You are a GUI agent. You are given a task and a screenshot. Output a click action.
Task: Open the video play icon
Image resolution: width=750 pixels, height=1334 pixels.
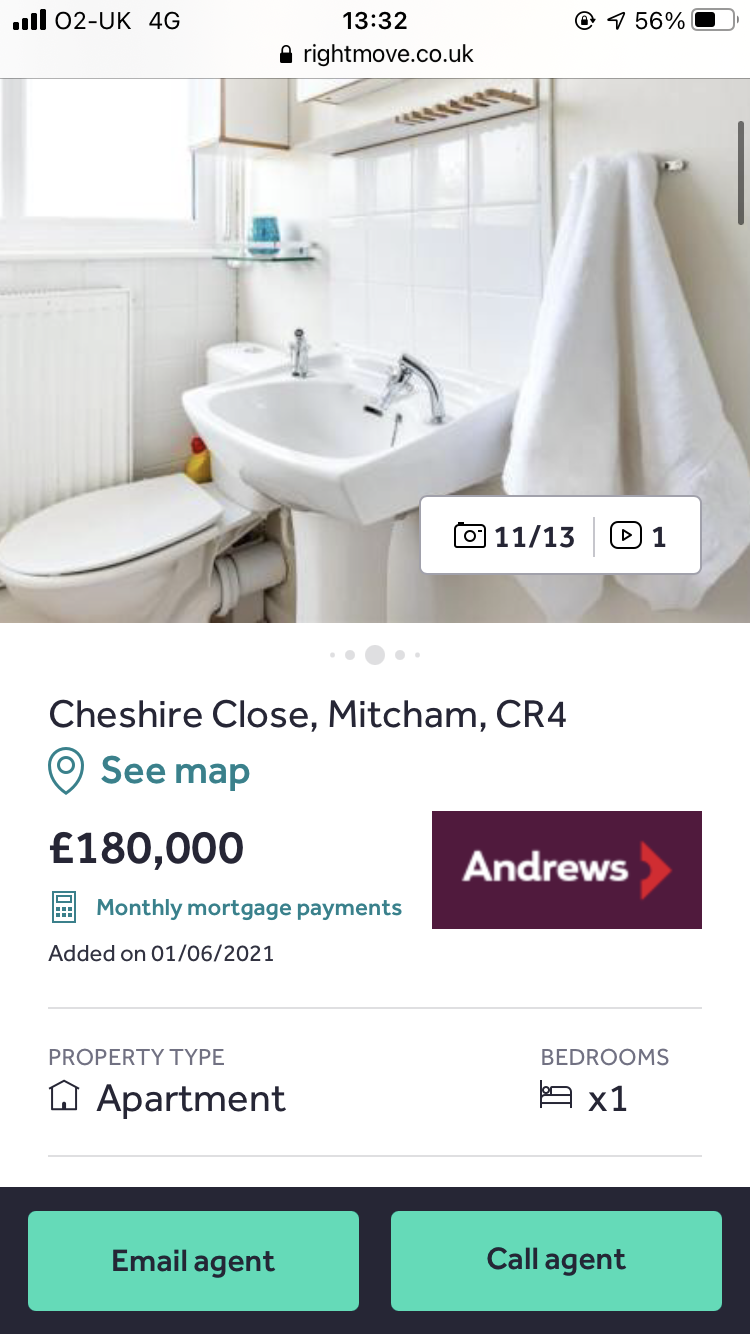(x=625, y=536)
